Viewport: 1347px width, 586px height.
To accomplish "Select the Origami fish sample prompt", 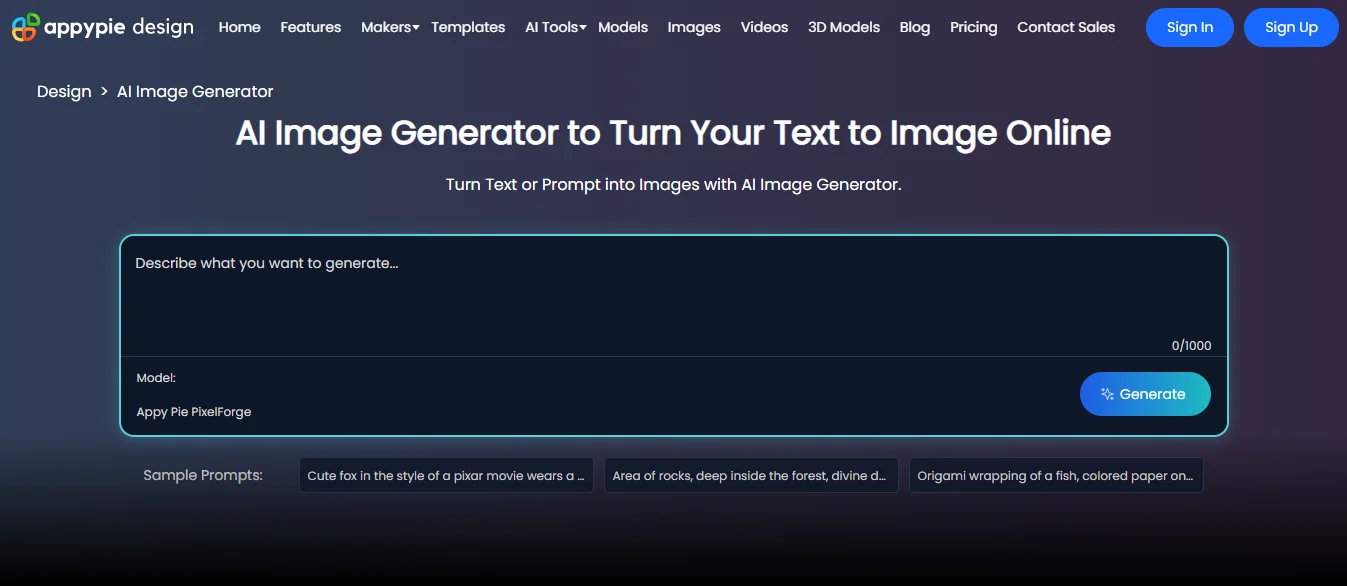I will (1056, 476).
